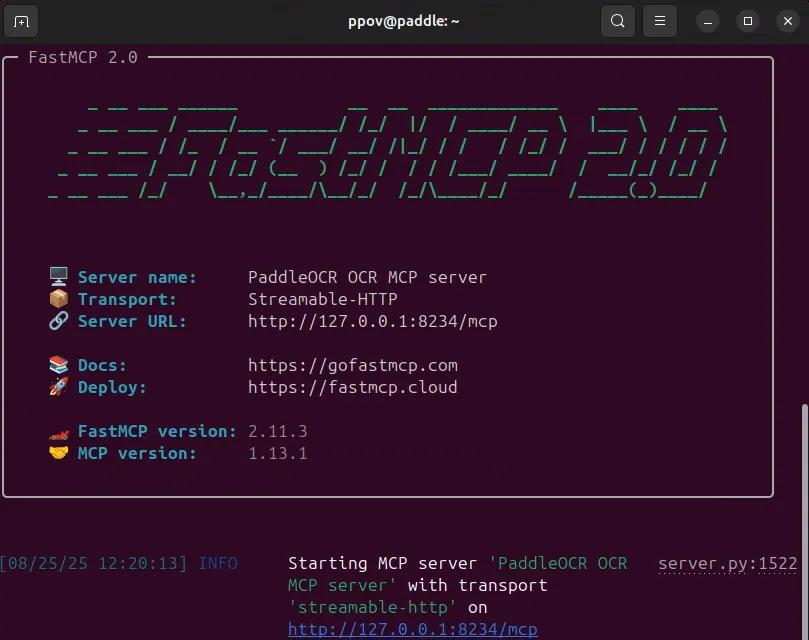809x640 pixels.
Task: Open a new terminal tab
Action: (21, 21)
